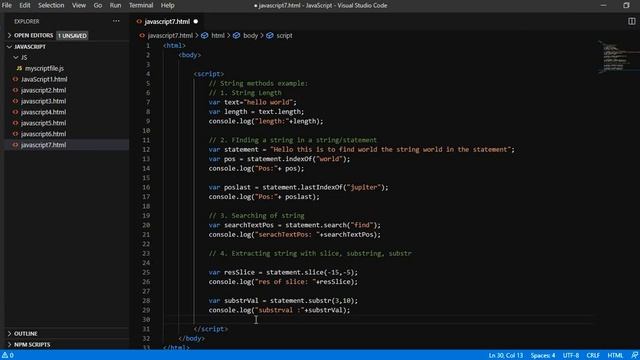This screenshot has width=640, height=360.
Task: Open the Run menu
Action: pyautogui.click(x=115, y=5)
